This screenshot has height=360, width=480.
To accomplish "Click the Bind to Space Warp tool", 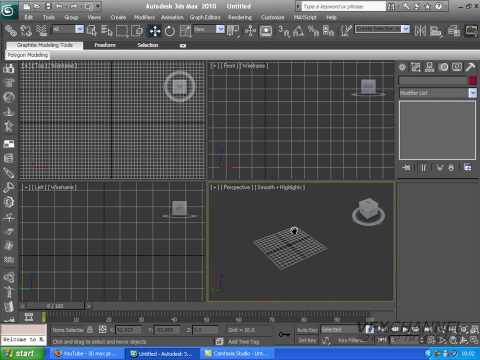I will click(x=41, y=31).
